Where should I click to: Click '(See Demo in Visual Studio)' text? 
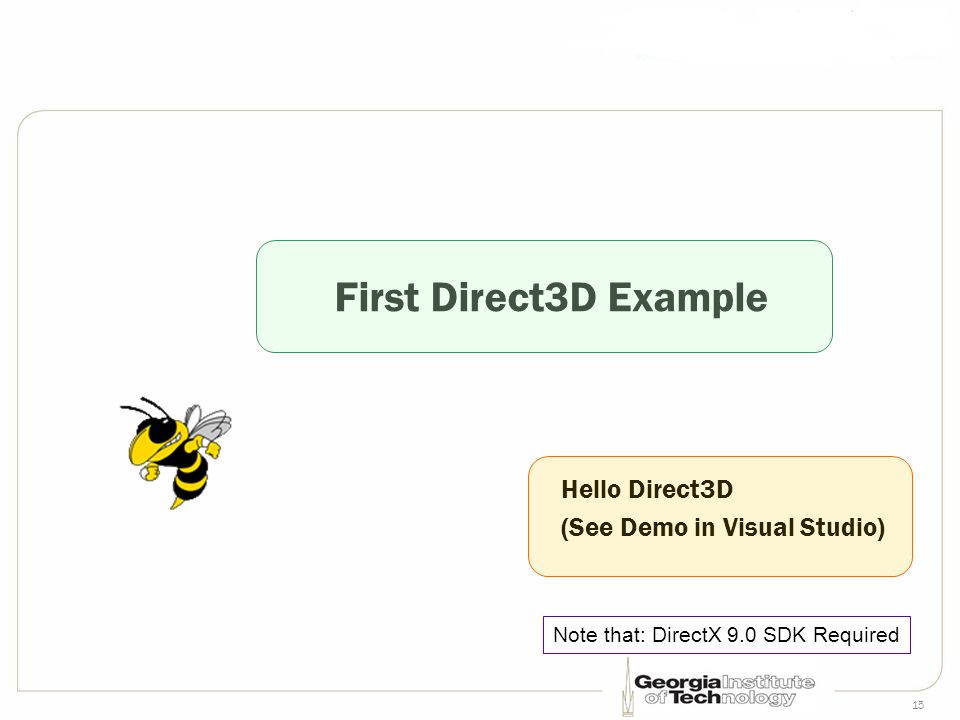[723, 527]
